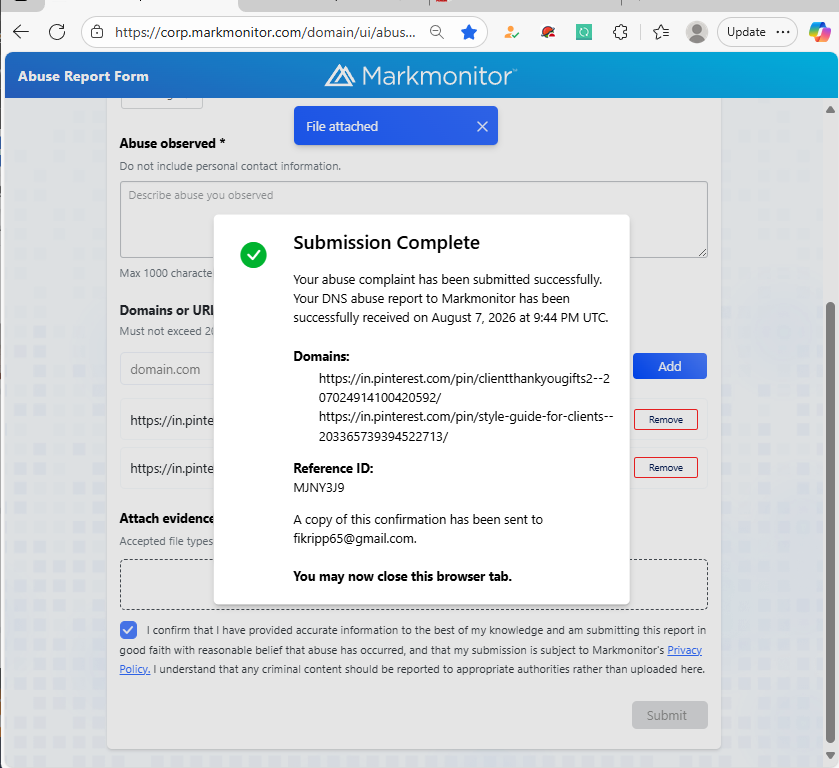The width and height of the screenshot is (839, 768).
Task: Click the page scrollbar down arrow
Action: (x=830, y=756)
